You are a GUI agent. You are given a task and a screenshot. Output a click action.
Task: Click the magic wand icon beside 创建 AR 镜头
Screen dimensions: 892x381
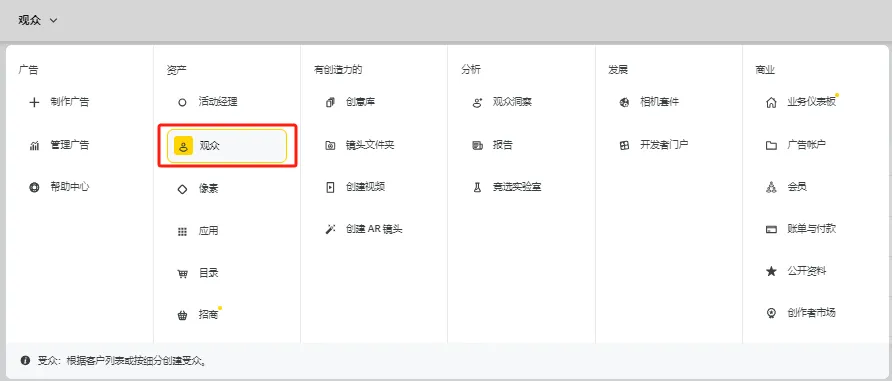[330, 229]
